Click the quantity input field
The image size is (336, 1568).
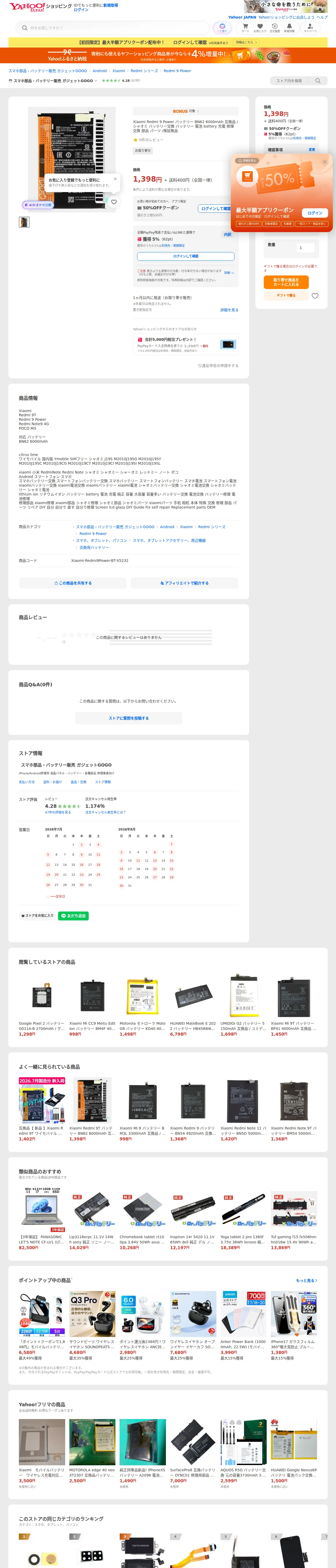(x=305, y=248)
